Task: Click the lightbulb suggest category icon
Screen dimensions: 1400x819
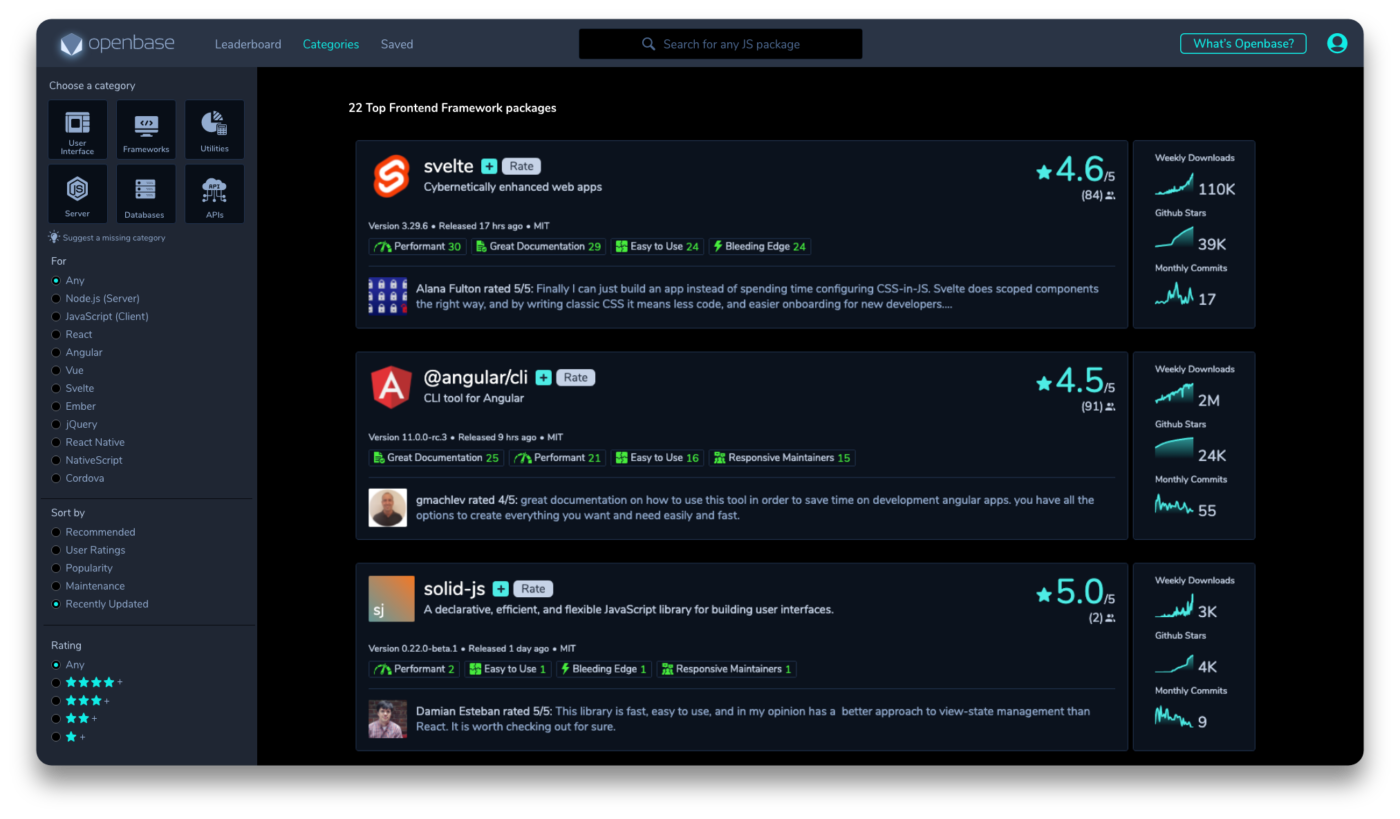Action: click(54, 237)
